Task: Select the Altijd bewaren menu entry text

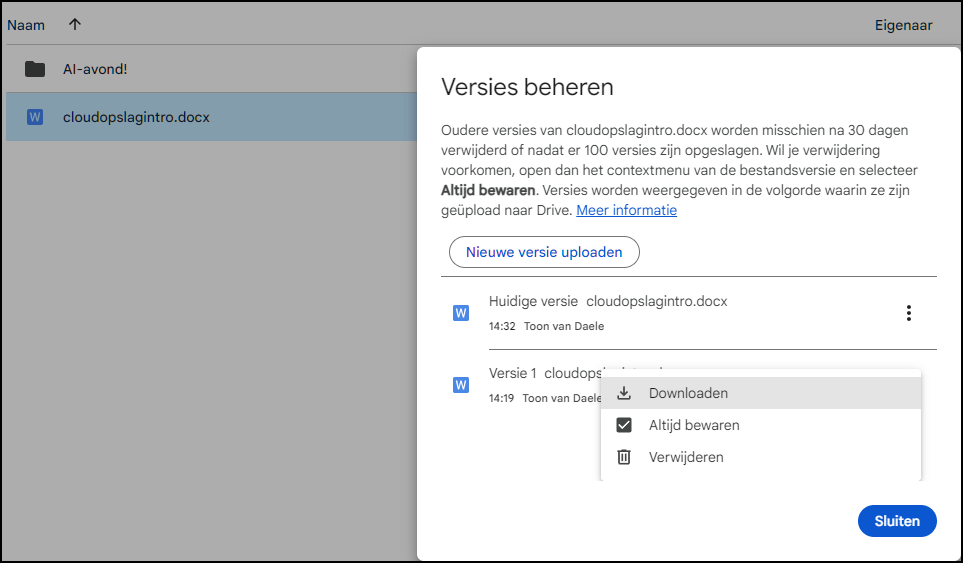Action: point(694,425)
